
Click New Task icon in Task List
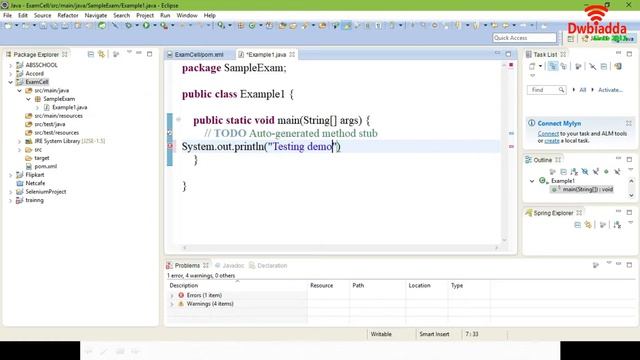pyautogui.click(x=532, y=66)
